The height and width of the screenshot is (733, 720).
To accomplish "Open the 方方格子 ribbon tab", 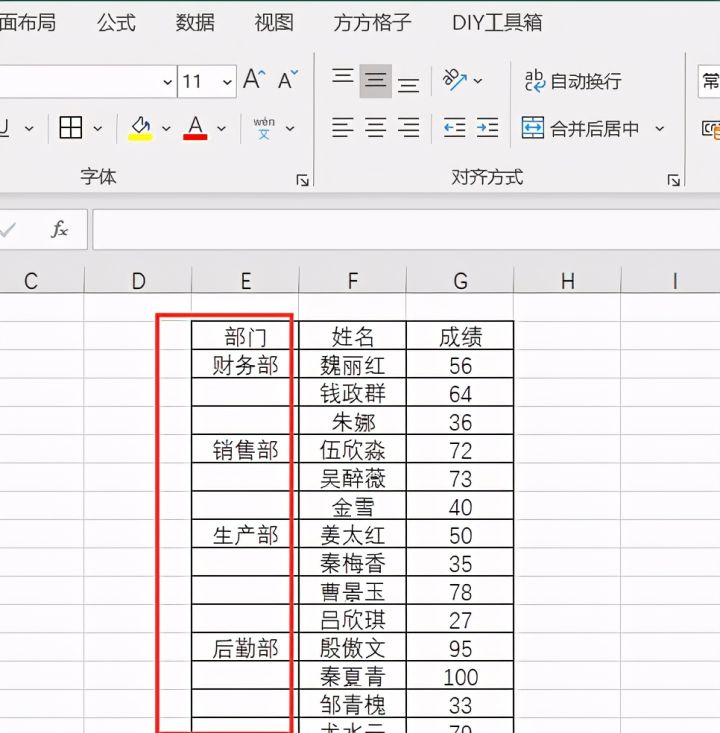I will [372, 22].
